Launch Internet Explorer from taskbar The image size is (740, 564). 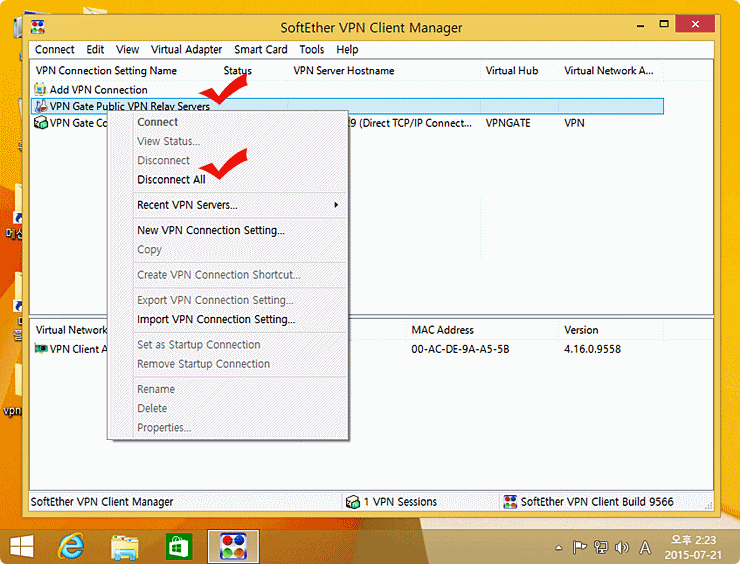(x=71, y=547)
